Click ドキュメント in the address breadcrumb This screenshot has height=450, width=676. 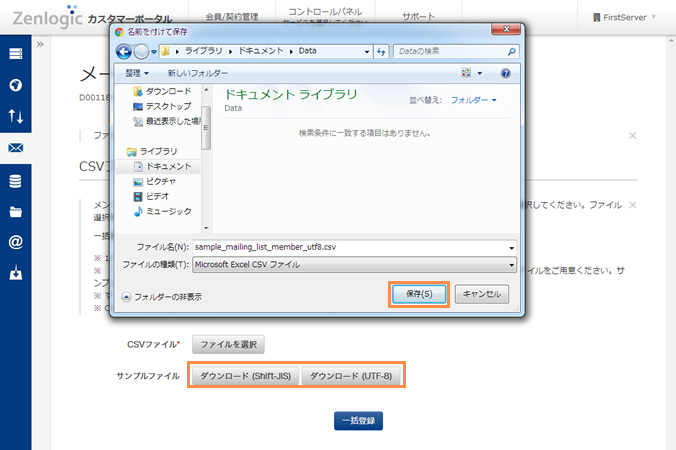(x=261, y=51)
